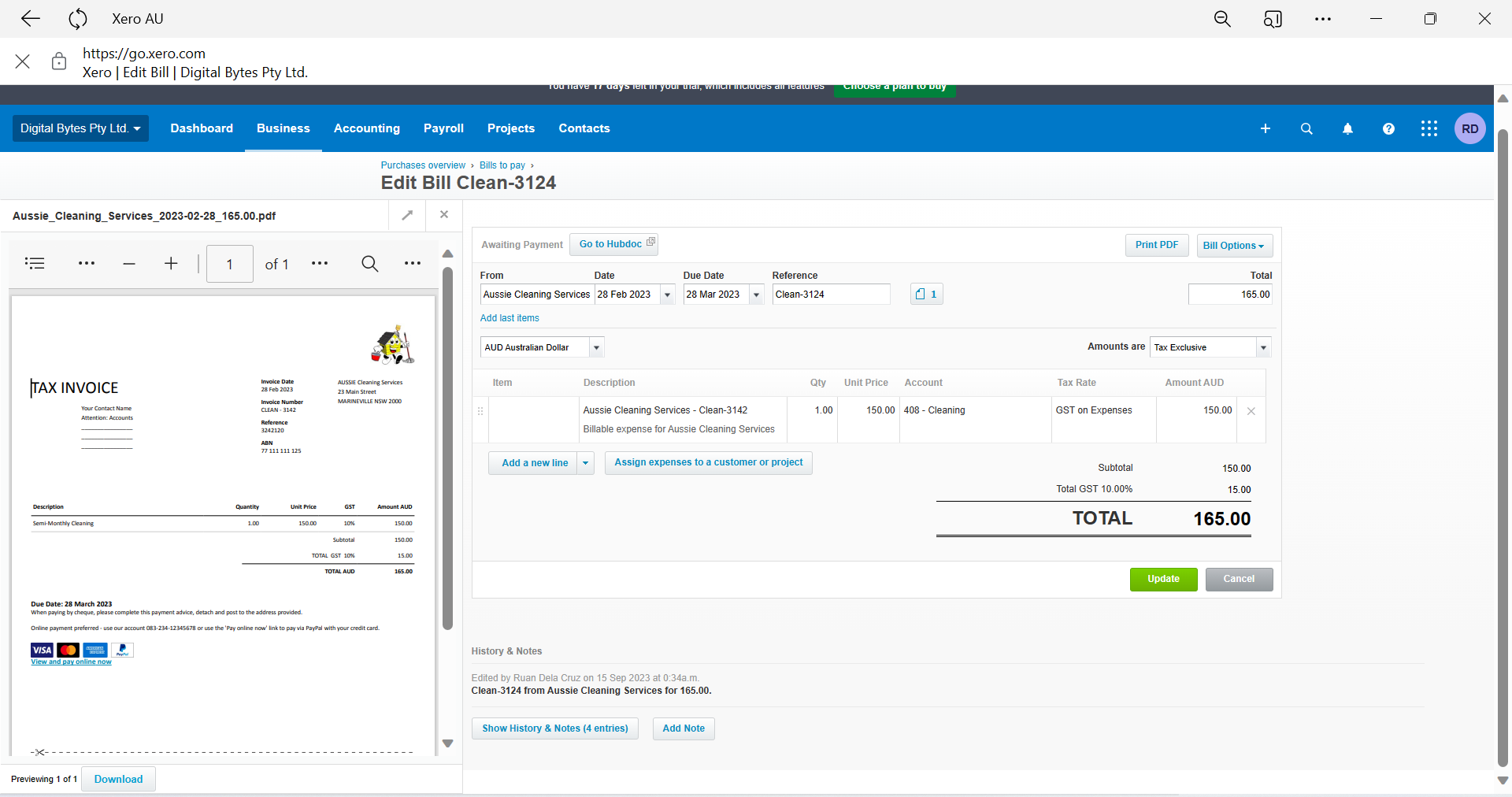Click the main page vertical scrollbar
This screenshot has height=797, width=1512.
click(1503, 447)
